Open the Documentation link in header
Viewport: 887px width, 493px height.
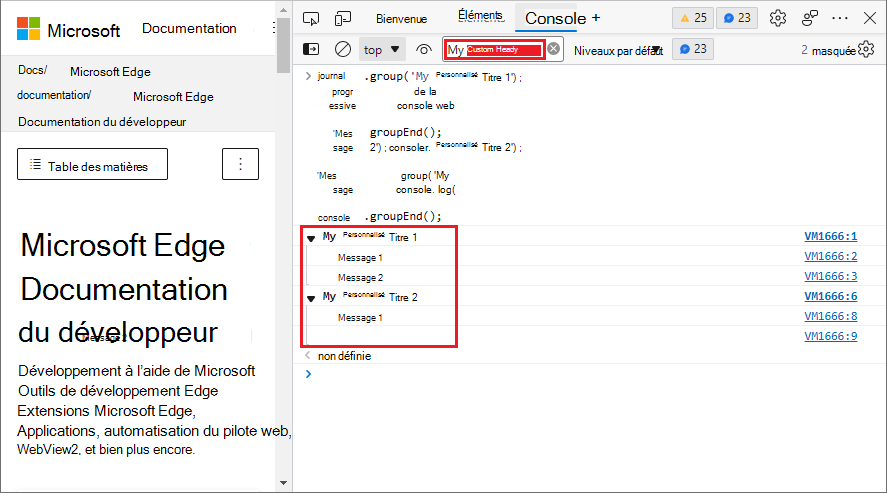(x=189, y=28)
